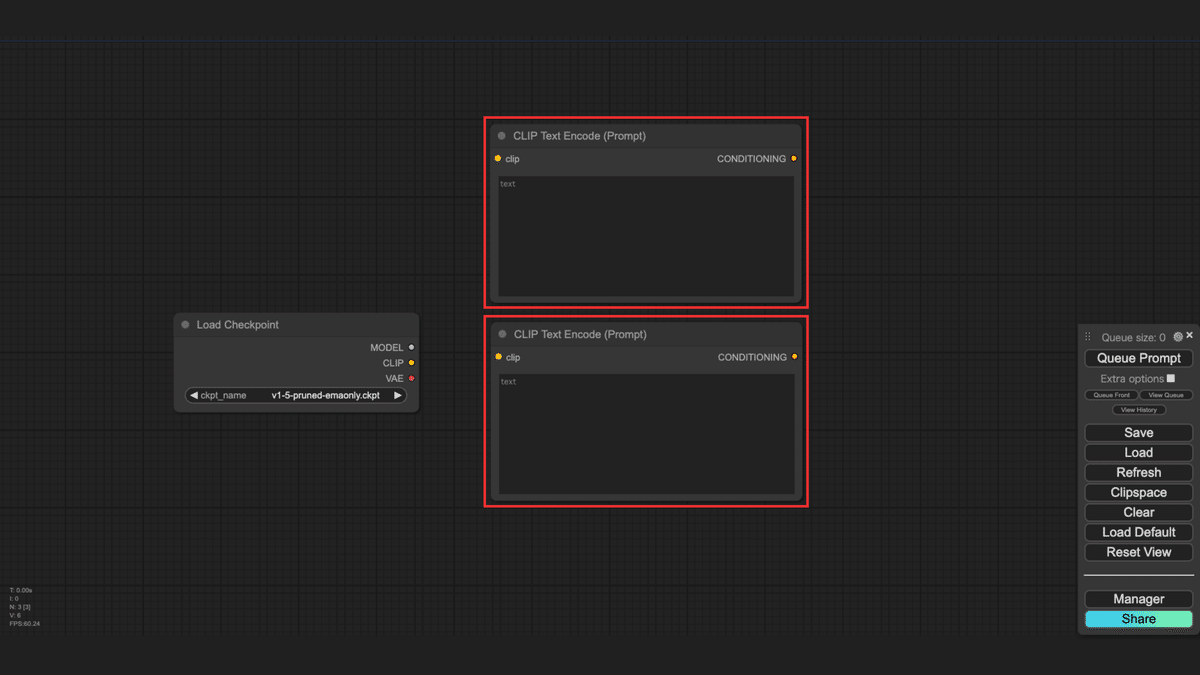Click the clip input socket of the upper CLIP node
The height and width of the screenshot is (675, 1200).
click(498, 158)
